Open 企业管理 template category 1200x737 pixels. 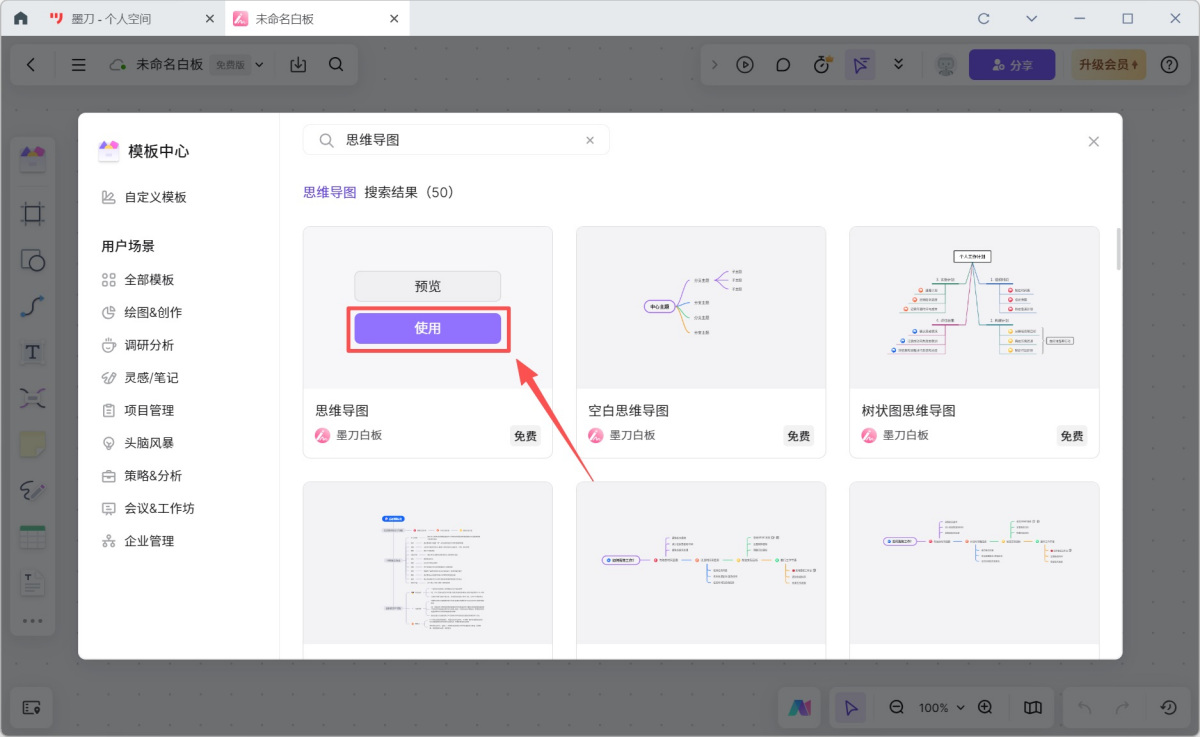tap(149, 541)
